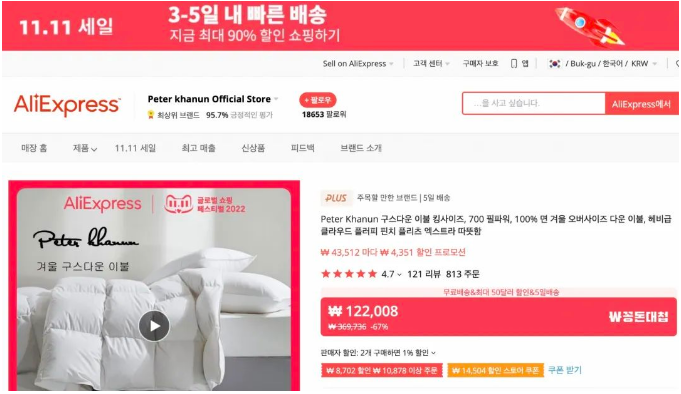Viewport: 681px width, 394px height.
Task: Click the store search input field
Action: (x=534, y=103)
